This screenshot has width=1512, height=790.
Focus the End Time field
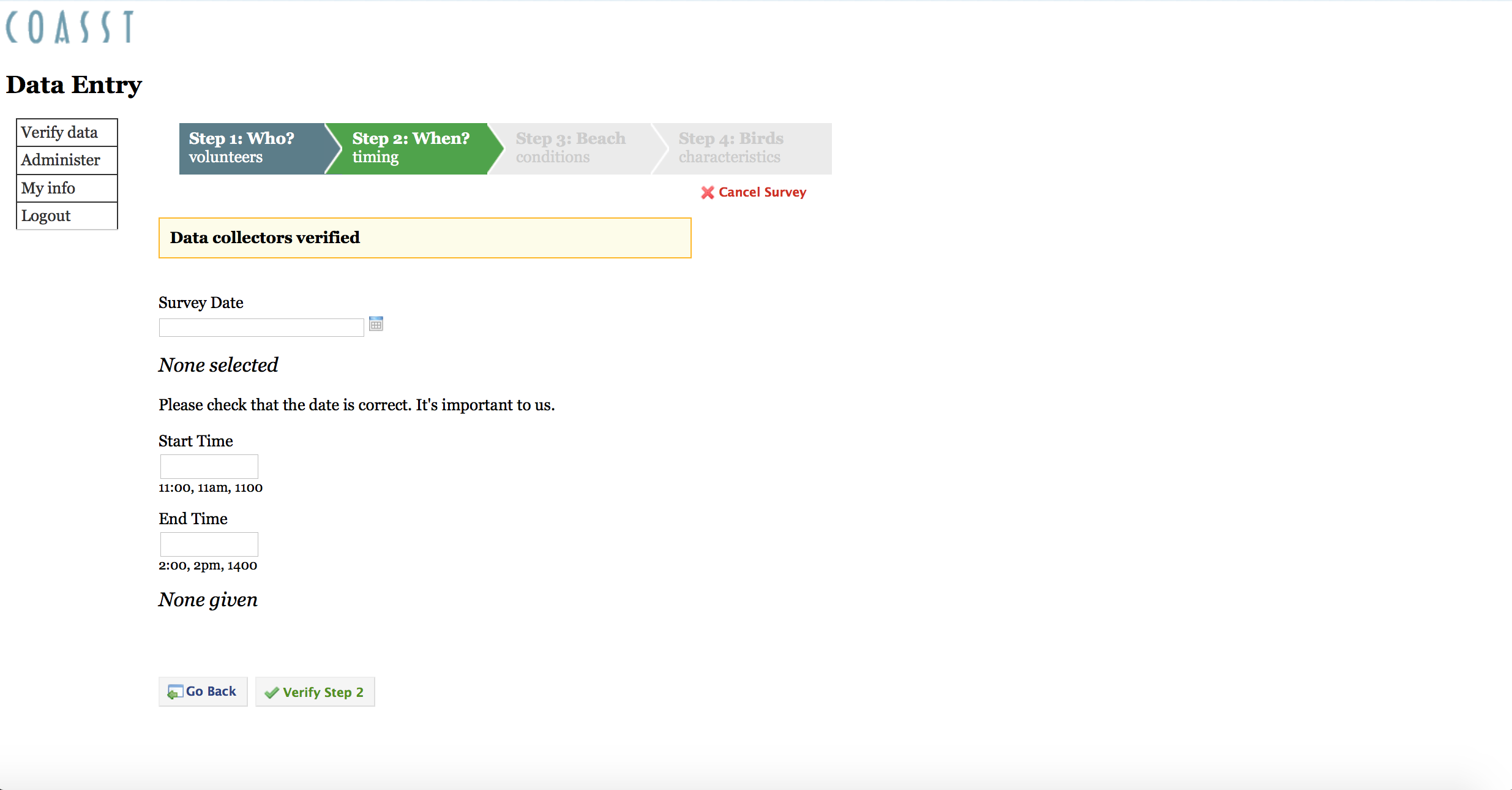tap(209, 544)
